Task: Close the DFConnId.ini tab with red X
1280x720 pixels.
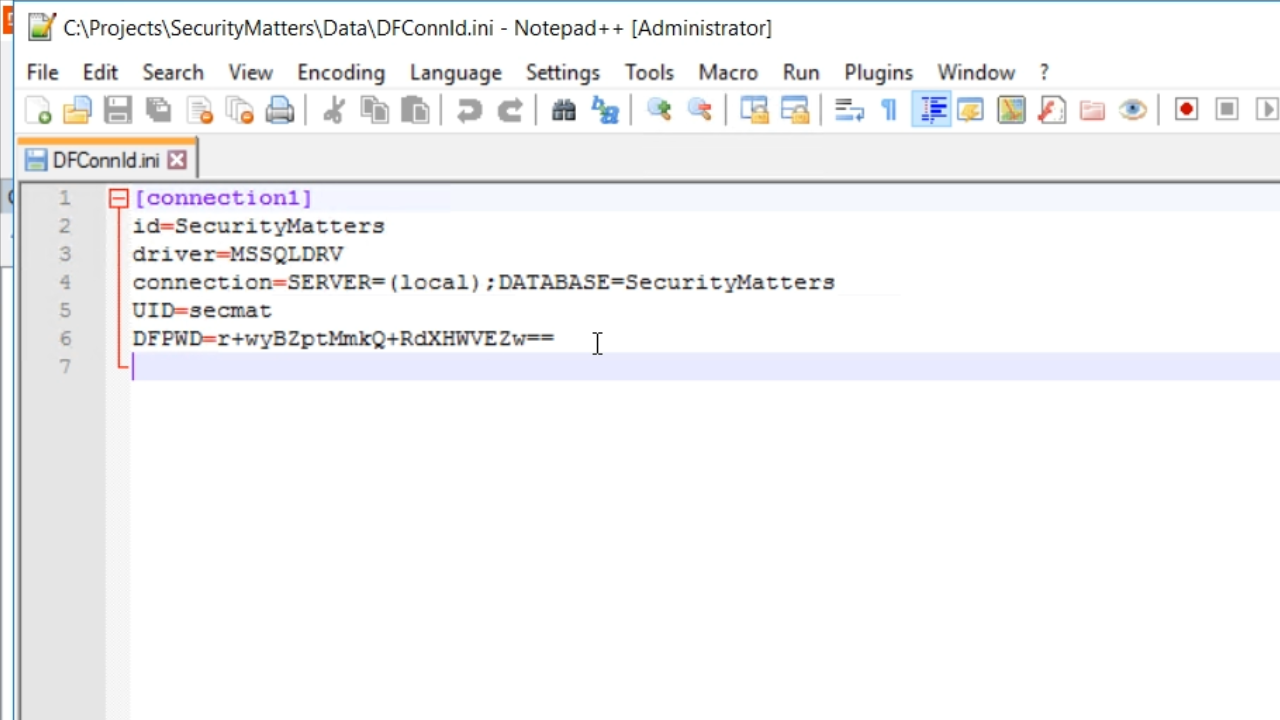Action: click(177, 160)
